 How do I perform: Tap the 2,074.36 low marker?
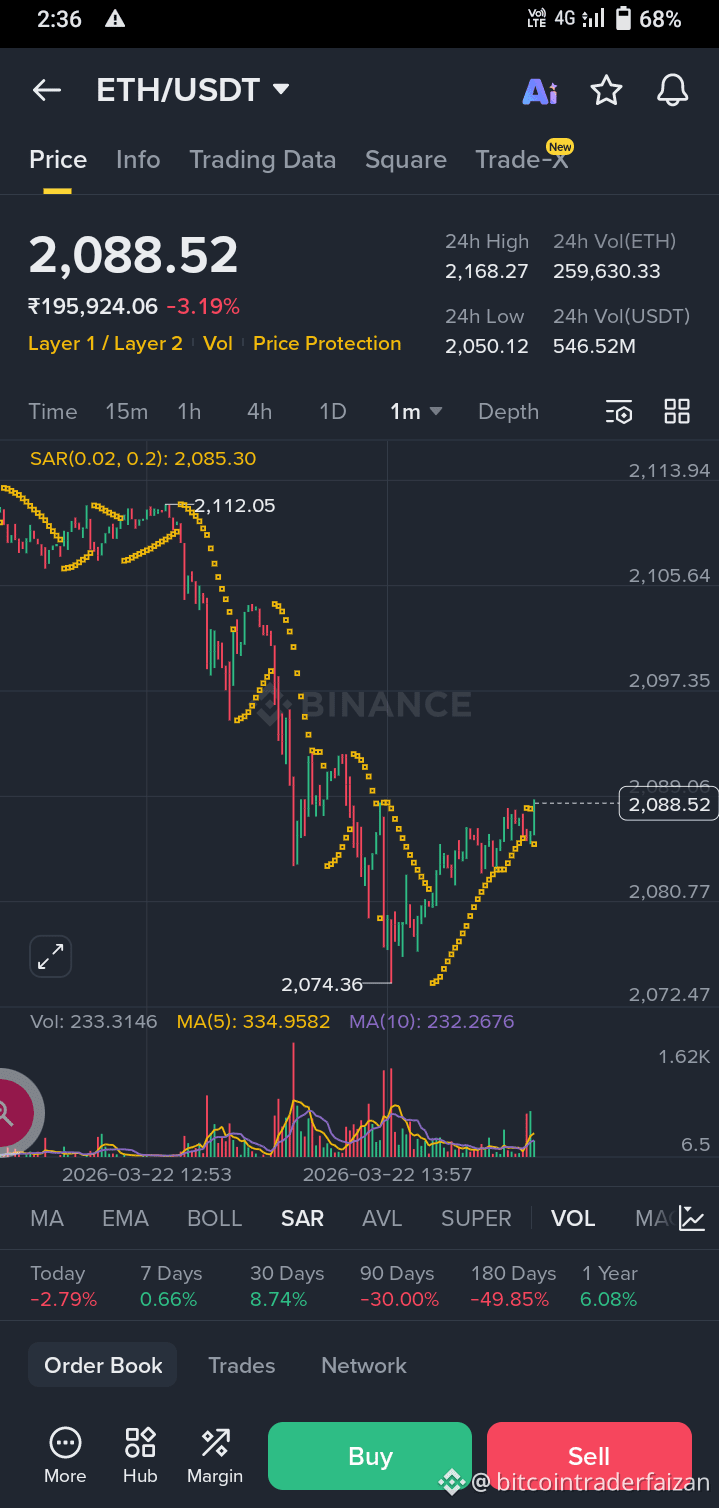(x=322, y=984)
